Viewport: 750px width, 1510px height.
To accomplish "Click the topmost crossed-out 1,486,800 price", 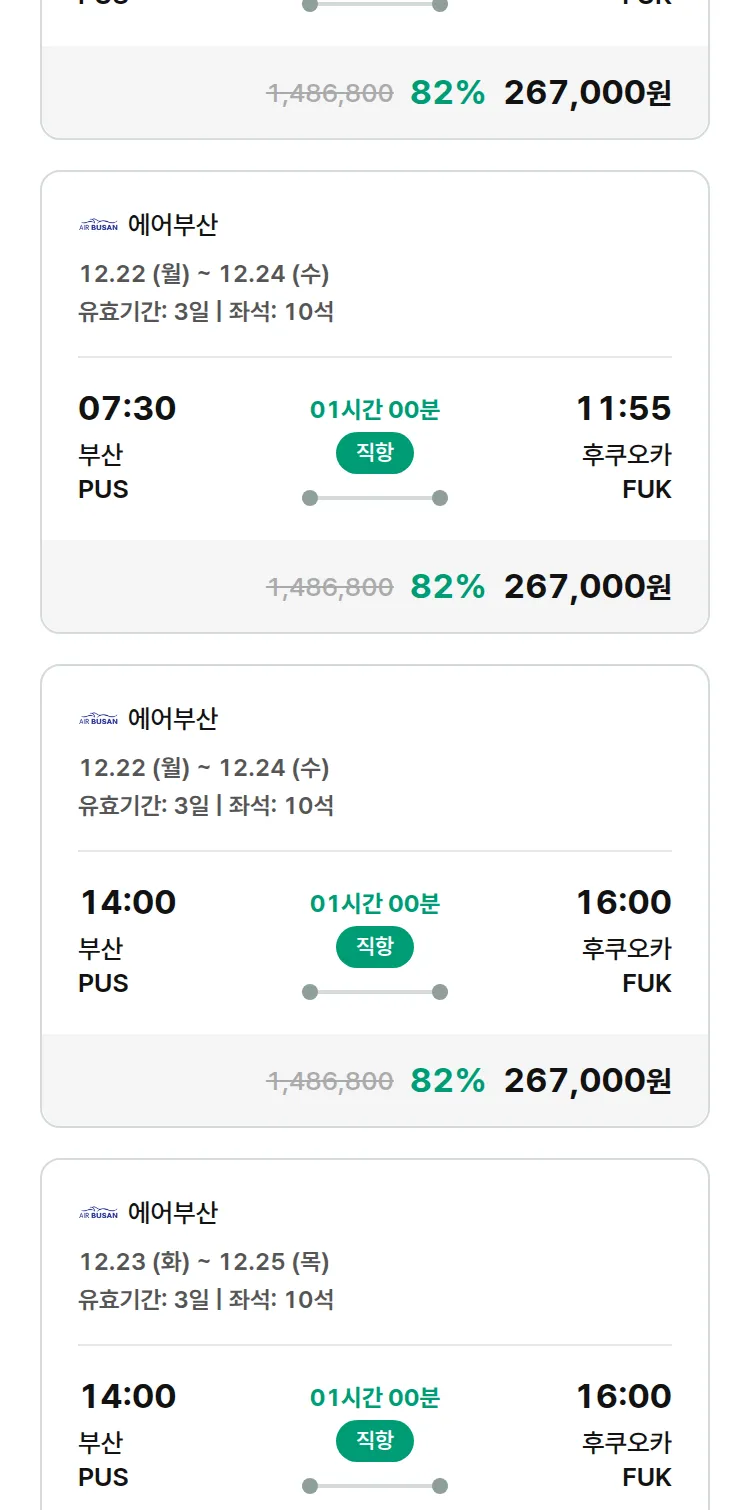I will (x=330, y=94).
